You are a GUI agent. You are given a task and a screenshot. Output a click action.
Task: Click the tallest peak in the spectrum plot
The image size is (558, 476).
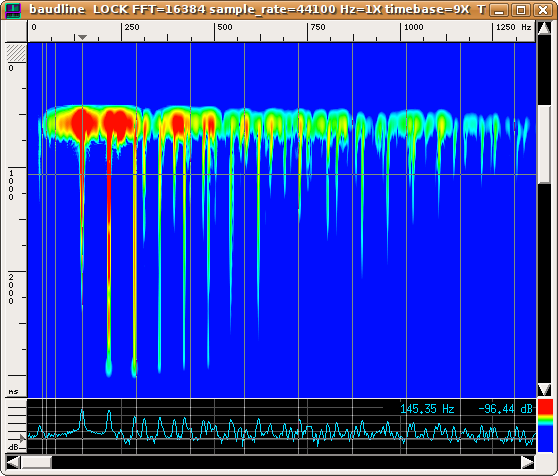(x=82, y=413)
